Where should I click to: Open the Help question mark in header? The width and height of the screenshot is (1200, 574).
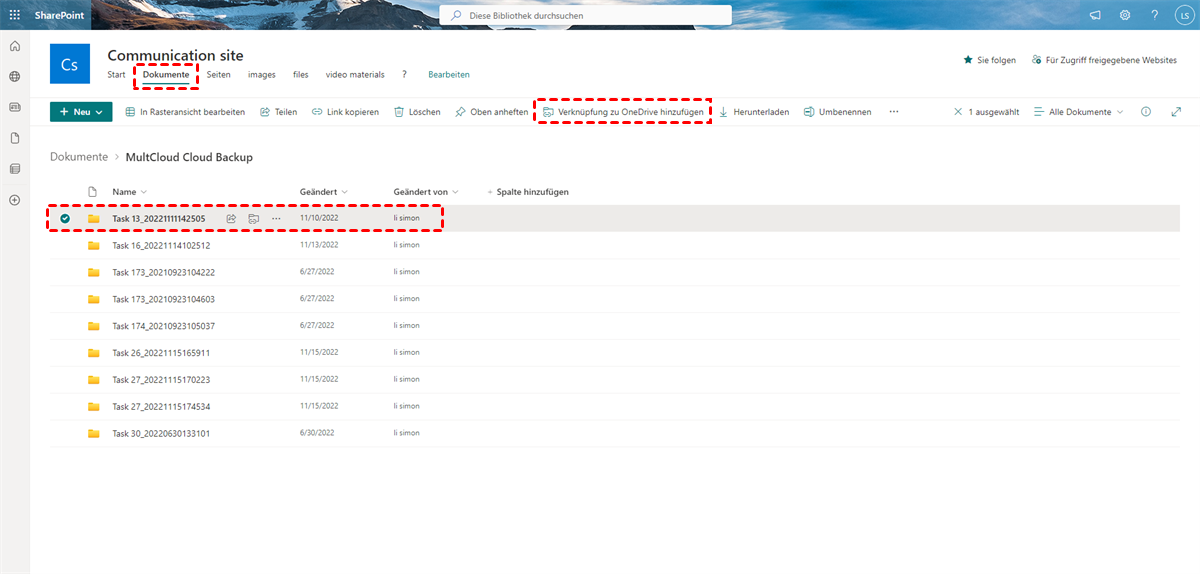click(1154, 15)
